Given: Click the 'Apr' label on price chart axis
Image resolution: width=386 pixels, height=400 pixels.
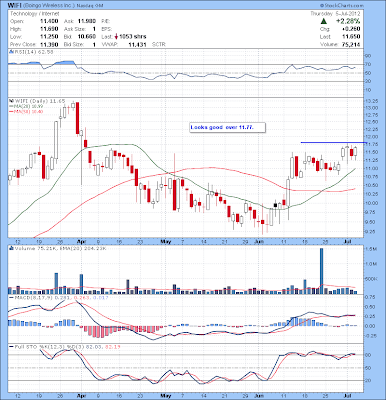Looking at the screenshot, I should coord(81,241).
